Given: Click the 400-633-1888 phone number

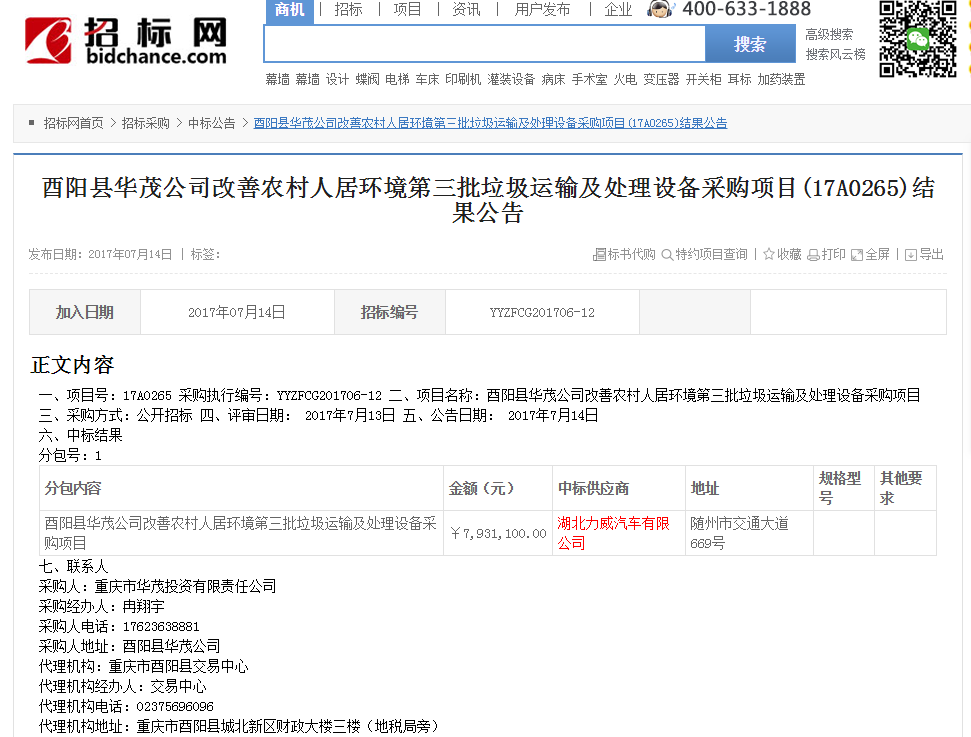Looking at the screenshot, I should pyautogui.click(x=746, y=9).
